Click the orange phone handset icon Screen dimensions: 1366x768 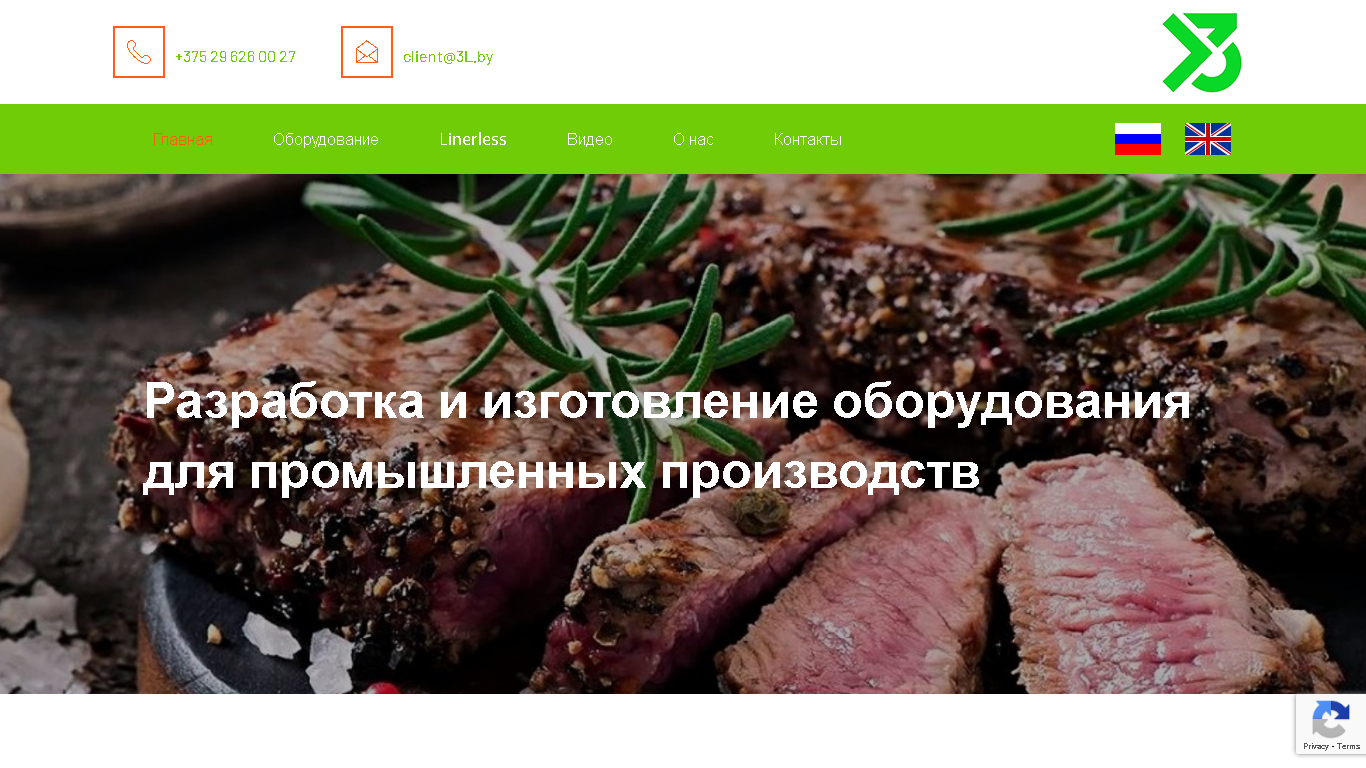139,52
